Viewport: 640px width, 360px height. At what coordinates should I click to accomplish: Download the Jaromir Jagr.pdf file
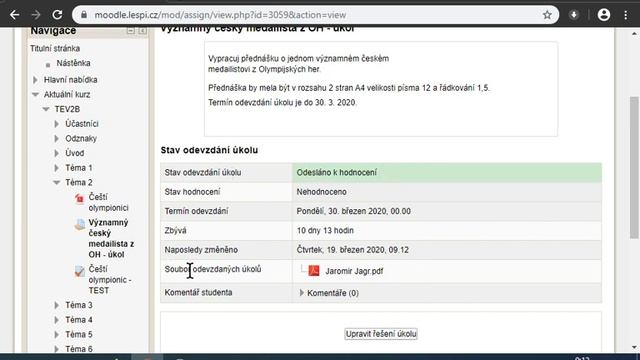tap(354, 271)
